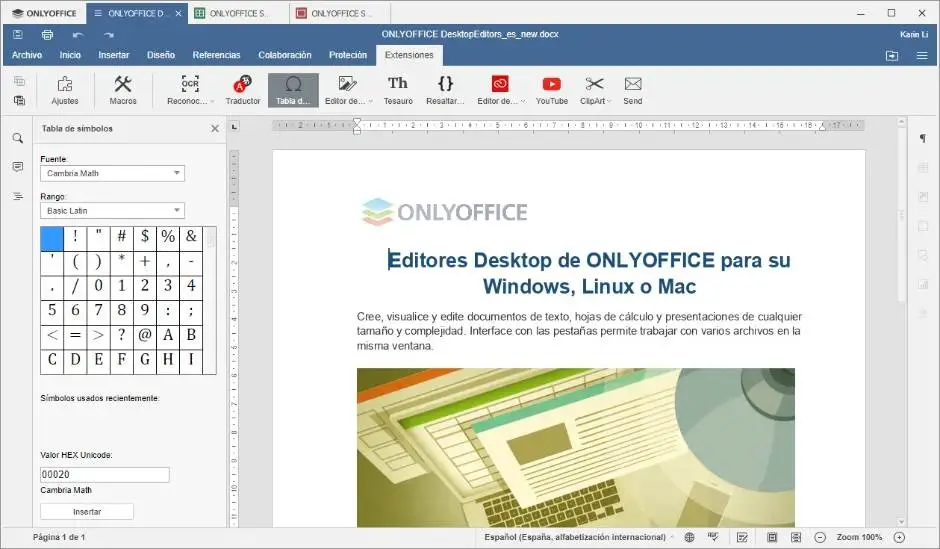Open the search sidebar icon
This screenshot has width=940, height=549.
[18, 138]
